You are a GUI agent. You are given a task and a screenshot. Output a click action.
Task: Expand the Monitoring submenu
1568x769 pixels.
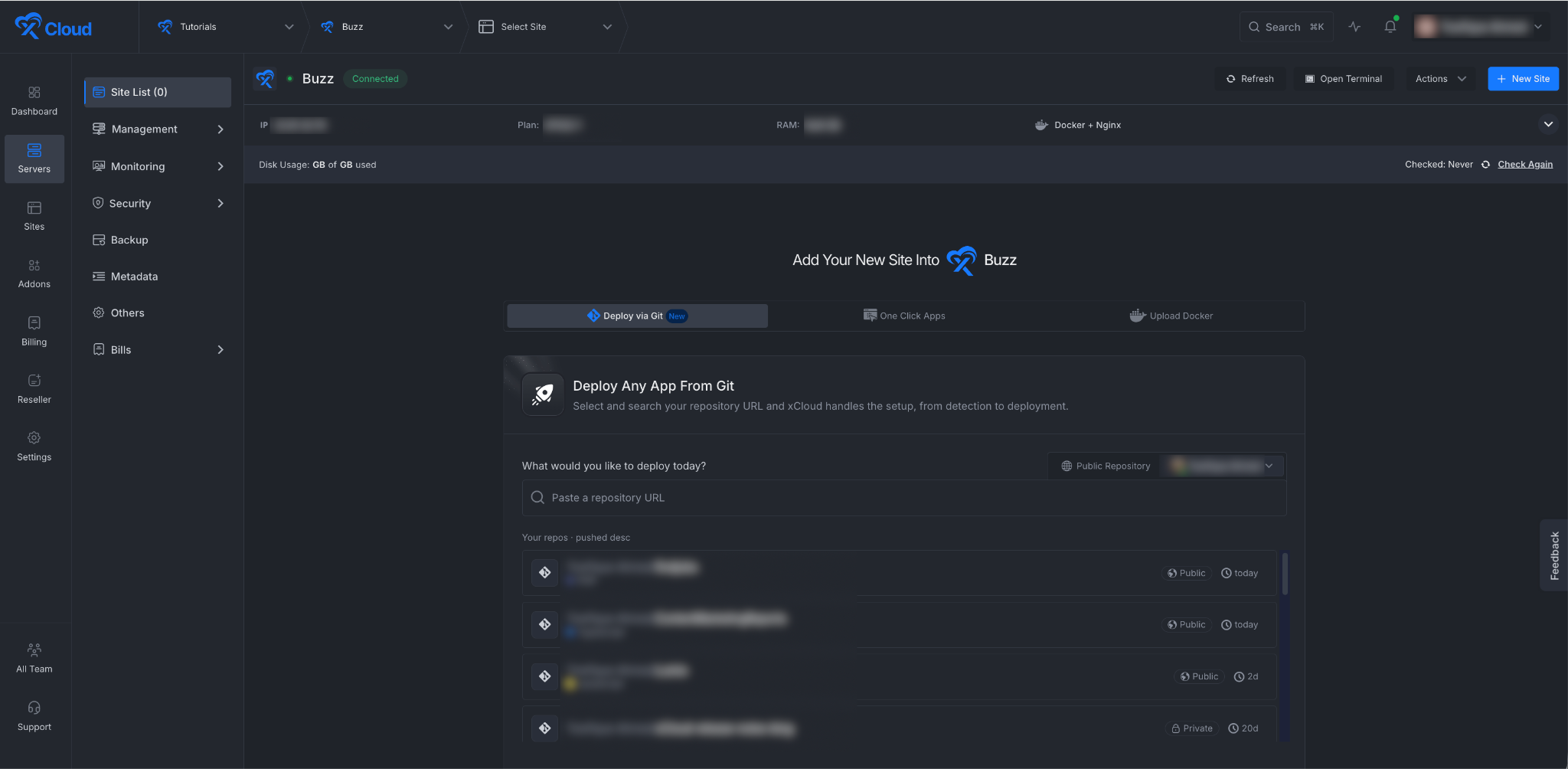point(157,166)
